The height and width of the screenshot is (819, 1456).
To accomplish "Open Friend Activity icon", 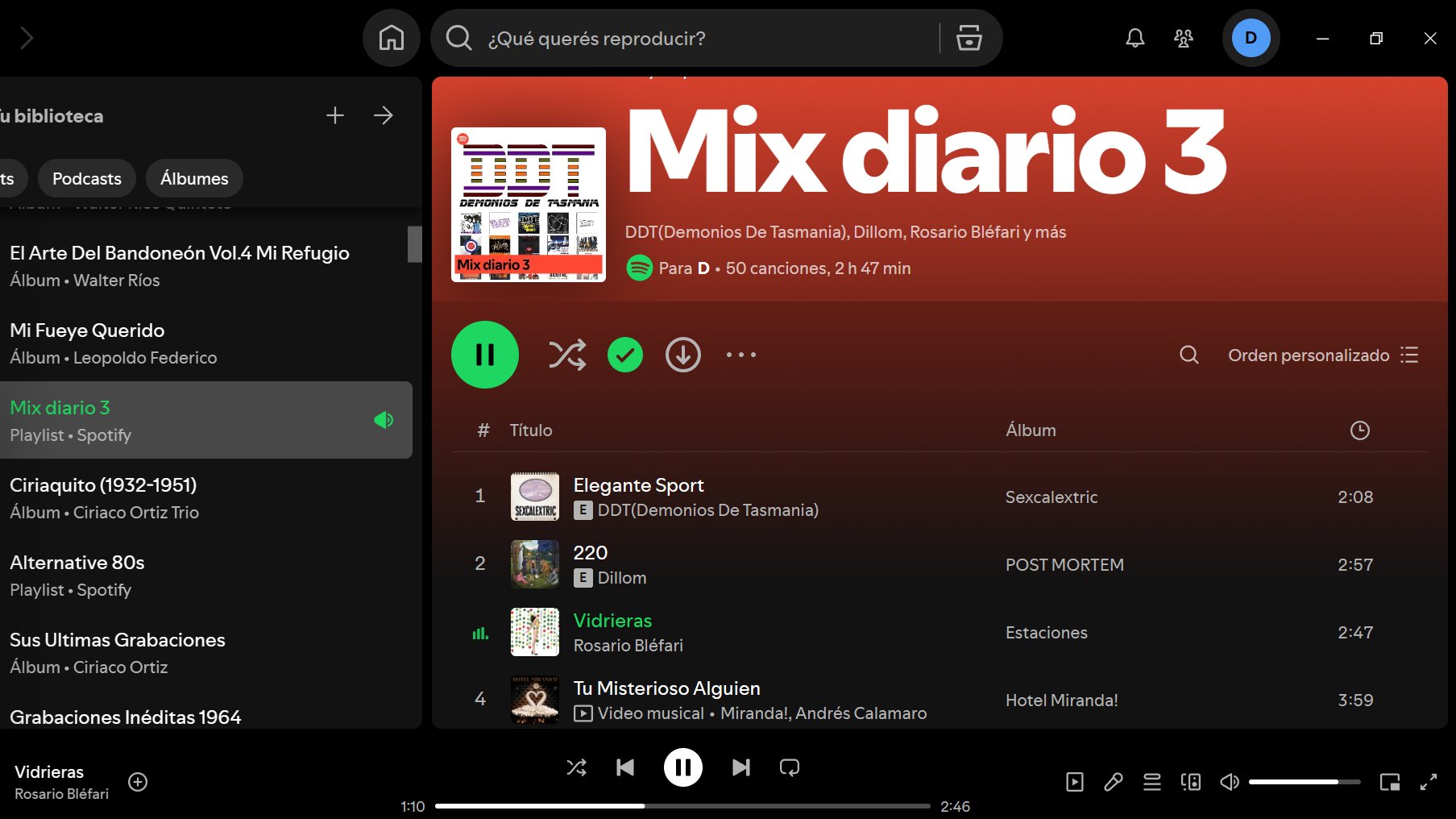I will [1184, 38].
